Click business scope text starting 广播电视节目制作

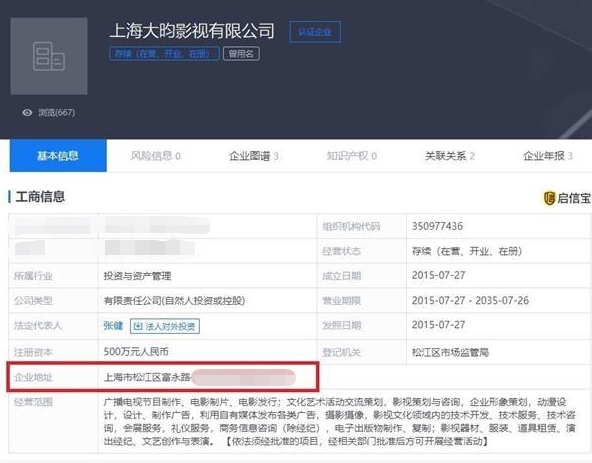pos(339,421)
